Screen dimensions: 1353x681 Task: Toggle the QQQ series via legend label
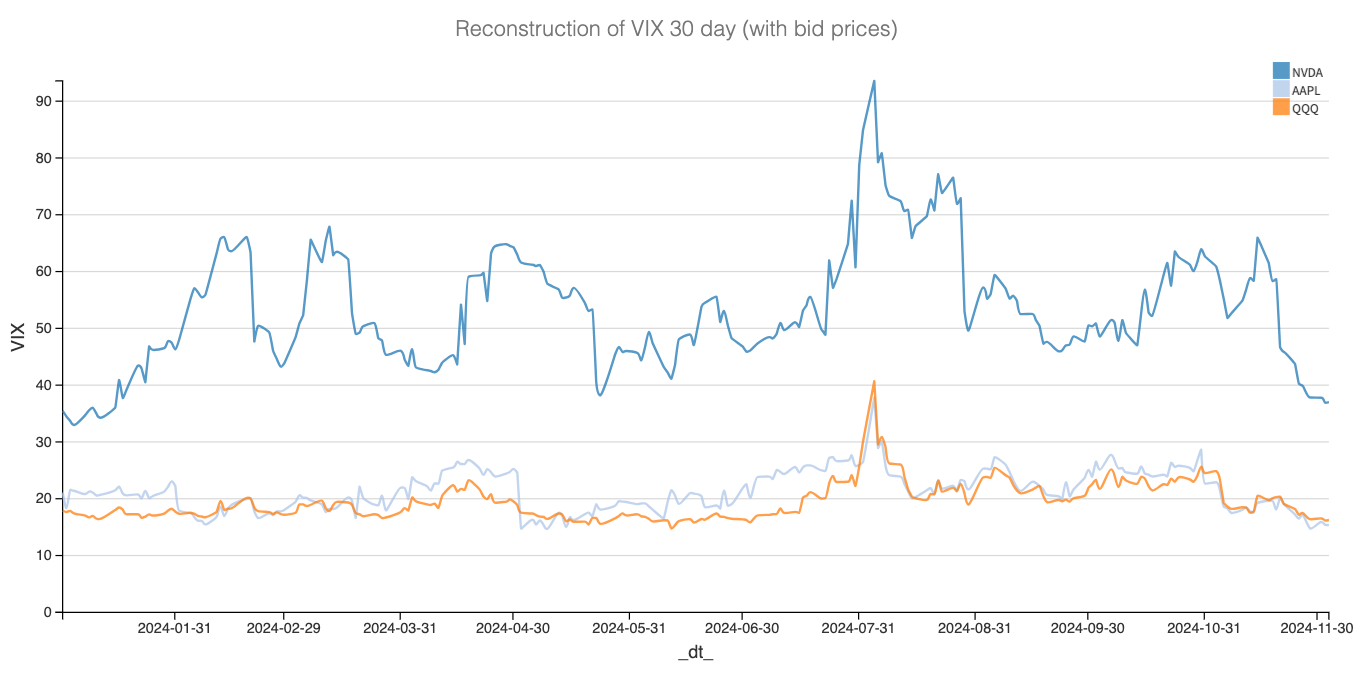click(1305, 109)
